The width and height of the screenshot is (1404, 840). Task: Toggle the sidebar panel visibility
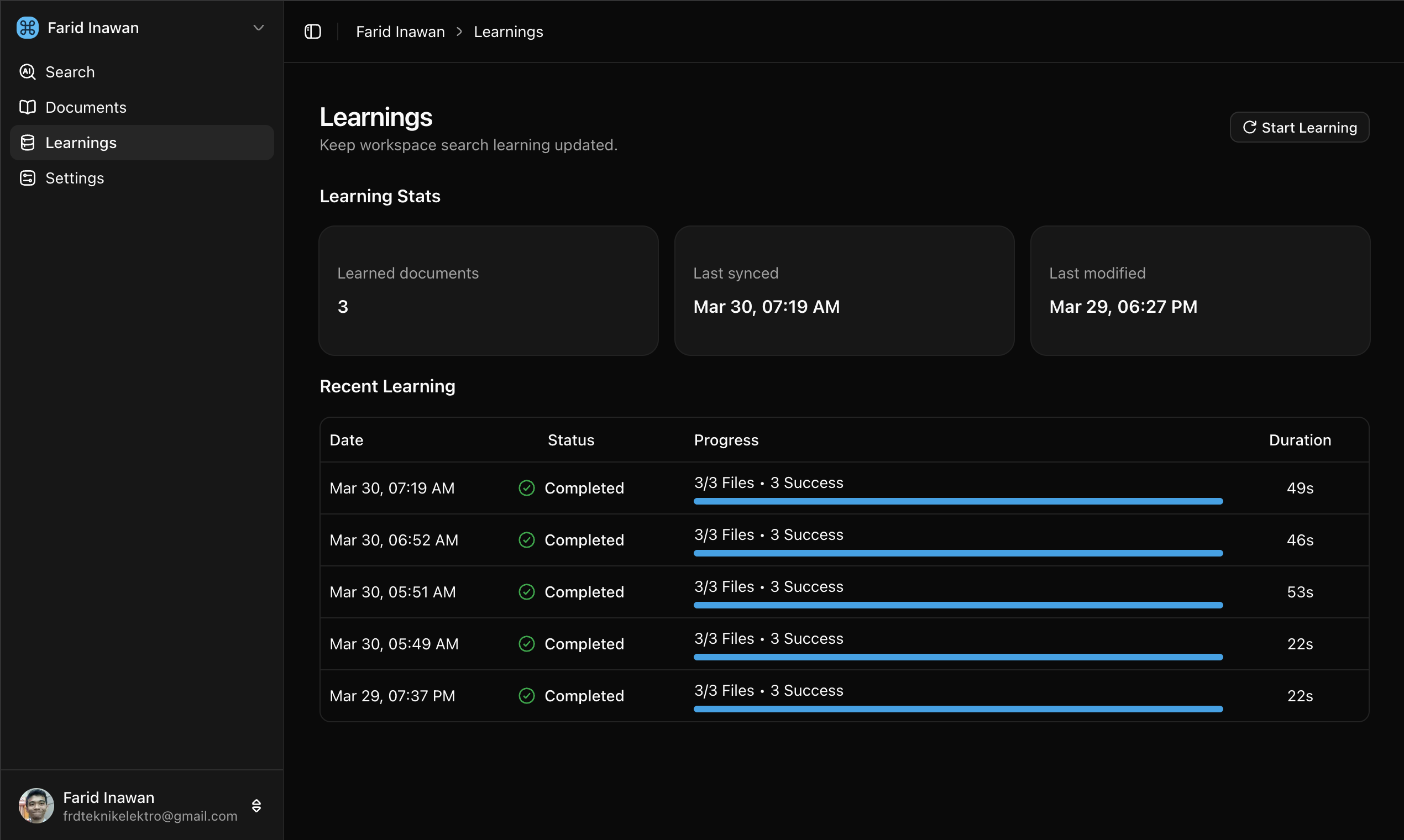pyautogui.click(x=313, y=32)
